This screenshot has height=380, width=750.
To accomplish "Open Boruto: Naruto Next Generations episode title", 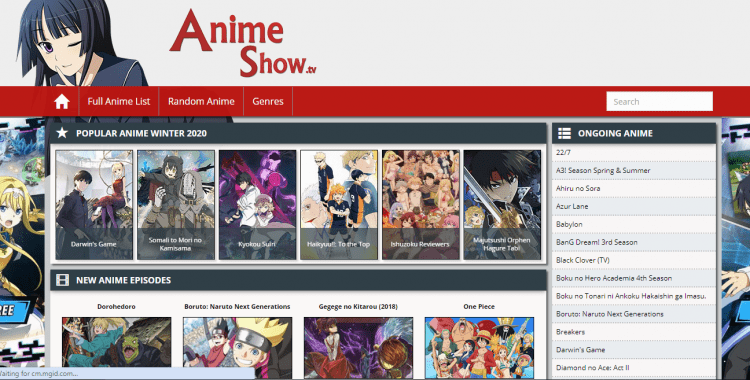I will coord(237,306).
